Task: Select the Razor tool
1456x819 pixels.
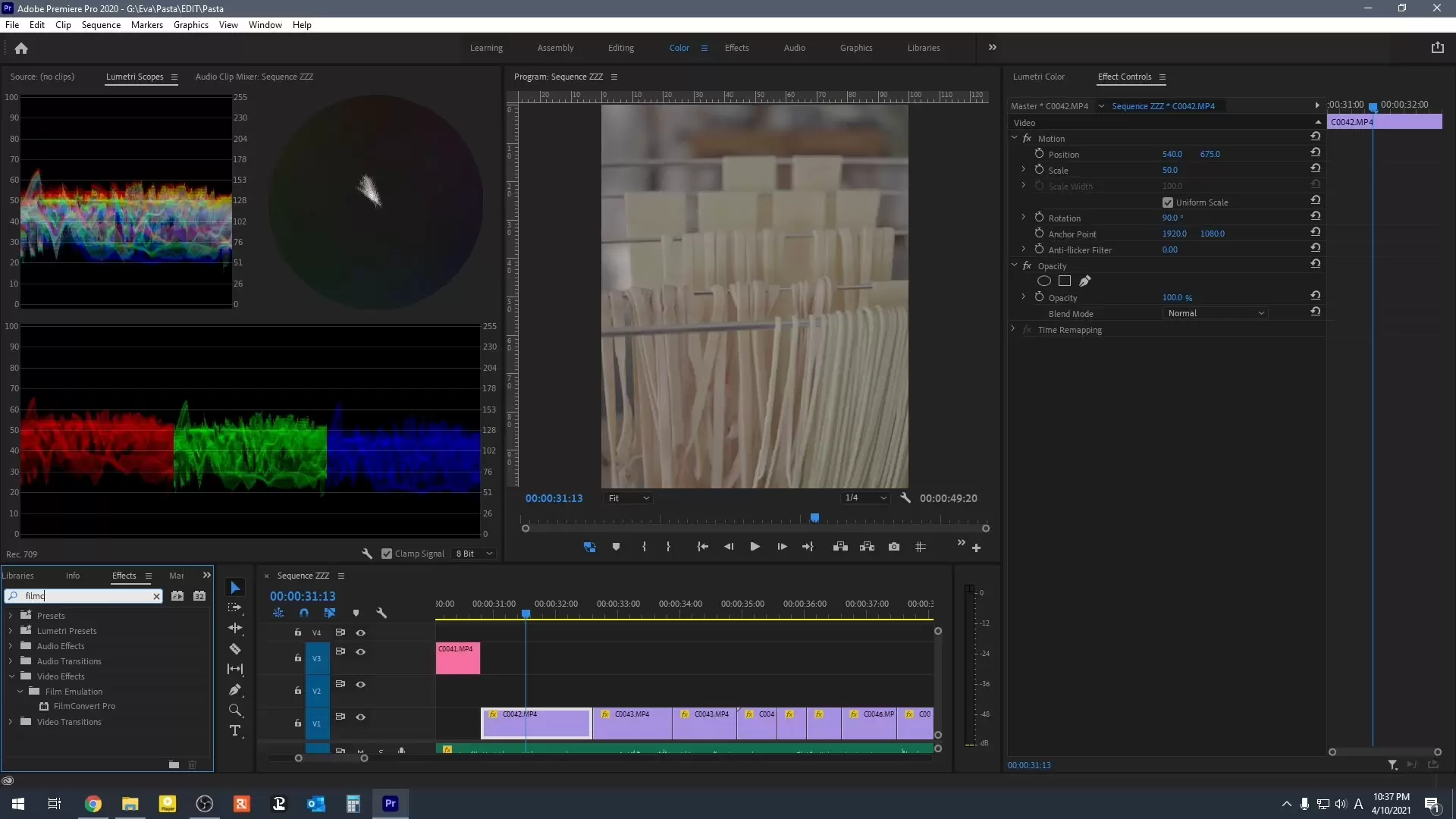Action: [x=235, y=649]
